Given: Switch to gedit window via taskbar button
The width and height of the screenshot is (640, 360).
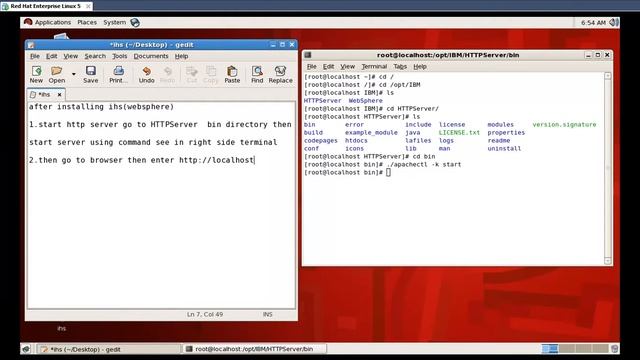Looking at the screenshot, I should 108,349.
